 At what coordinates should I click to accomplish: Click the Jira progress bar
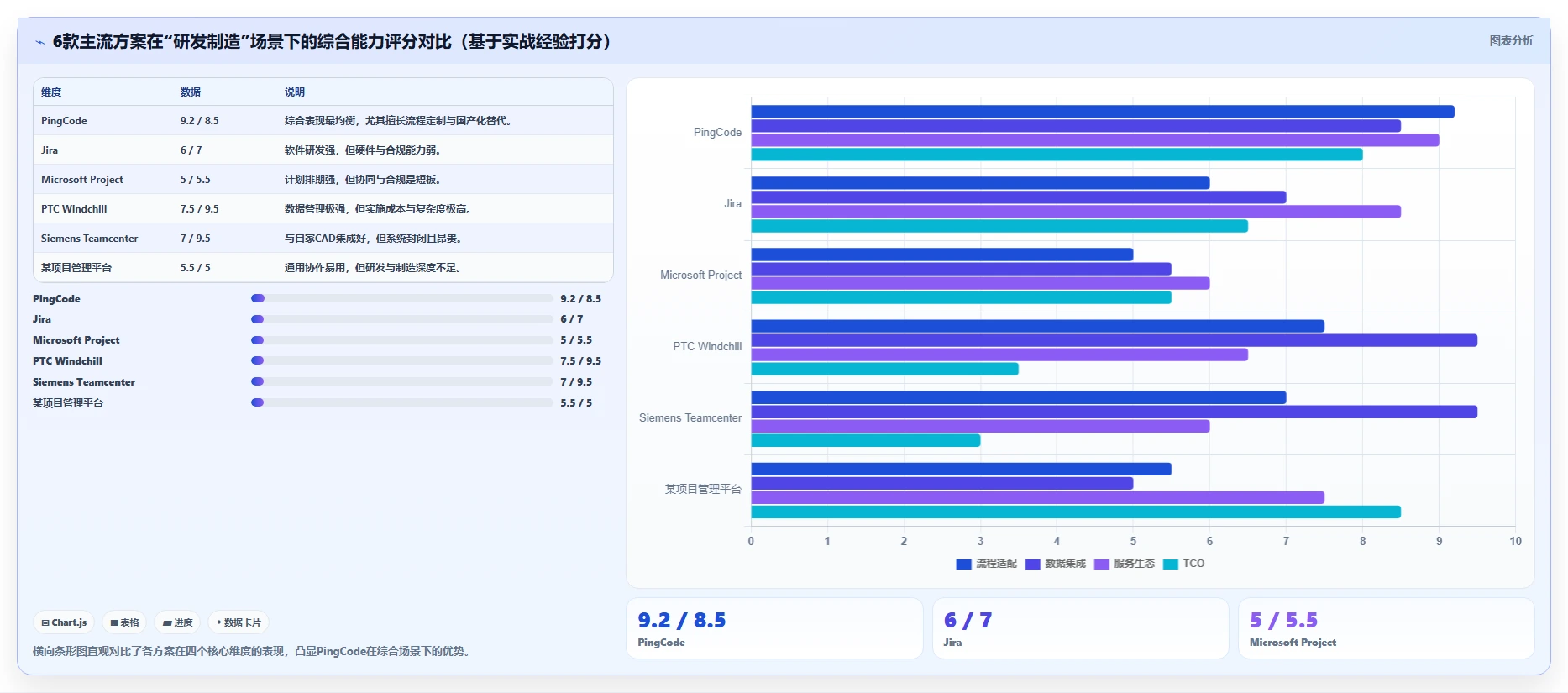point(401,319)
